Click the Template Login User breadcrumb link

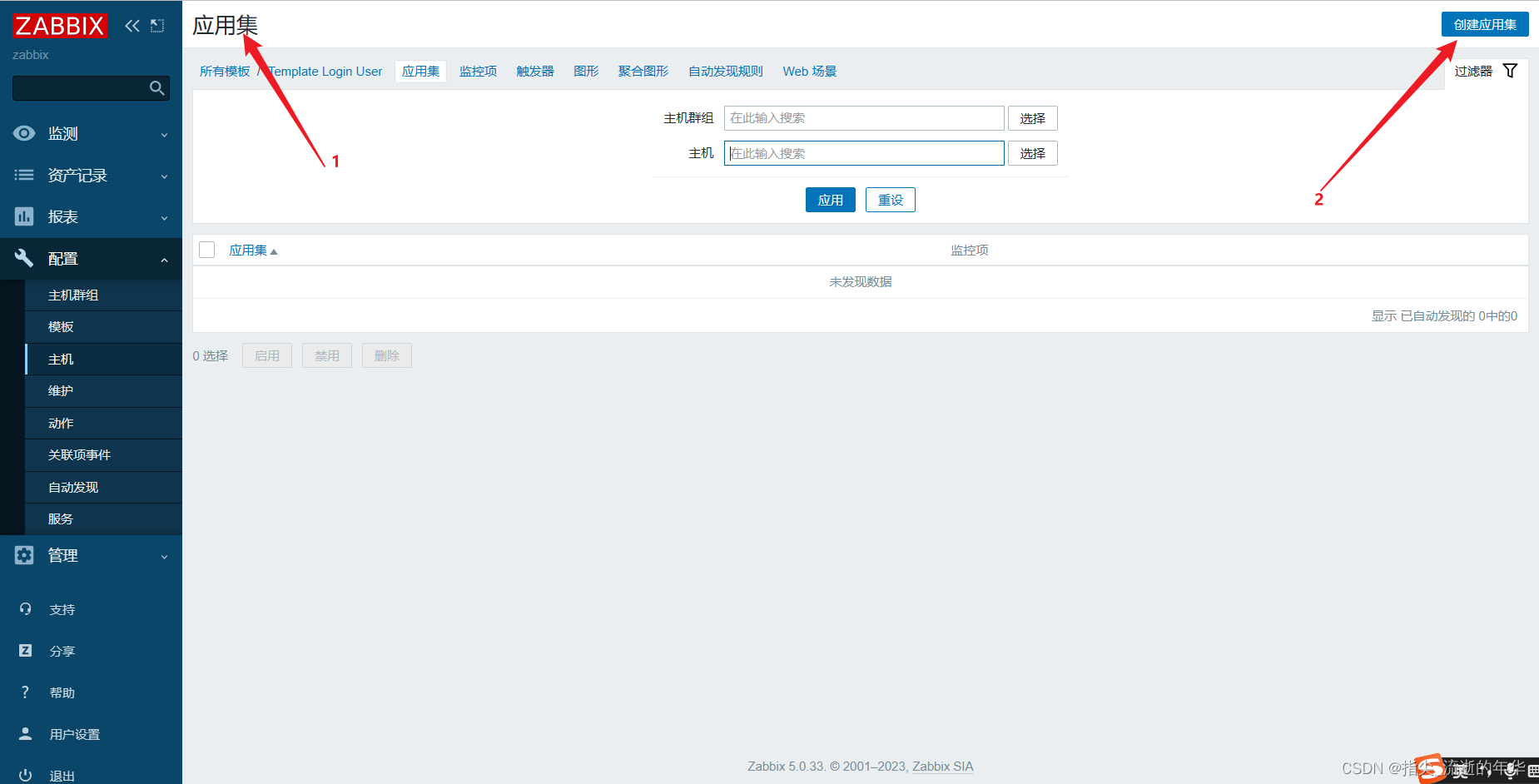pyautogui.click(x=325, y=72)
